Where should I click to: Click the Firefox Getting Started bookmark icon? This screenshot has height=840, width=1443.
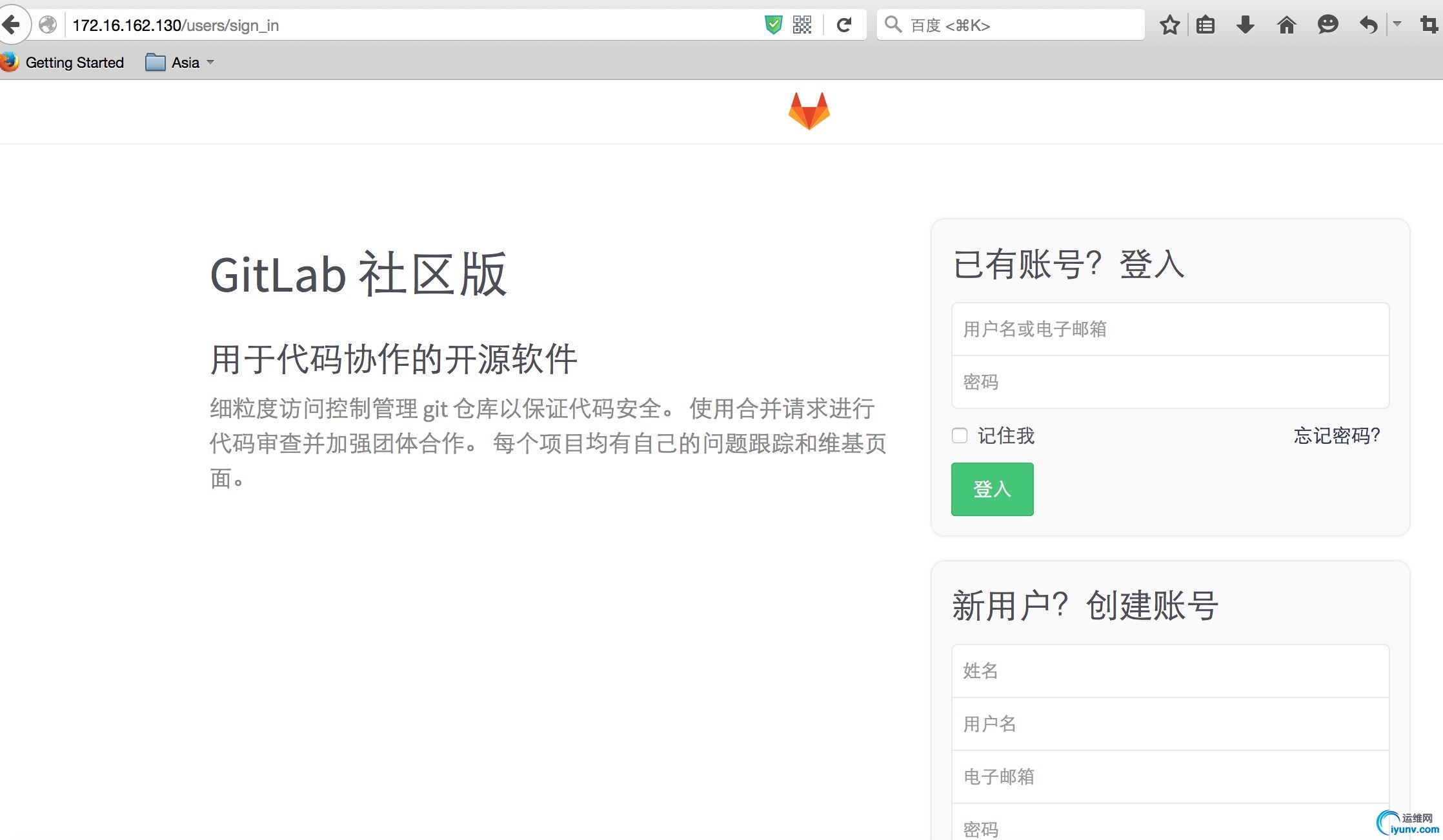(9, 63)
